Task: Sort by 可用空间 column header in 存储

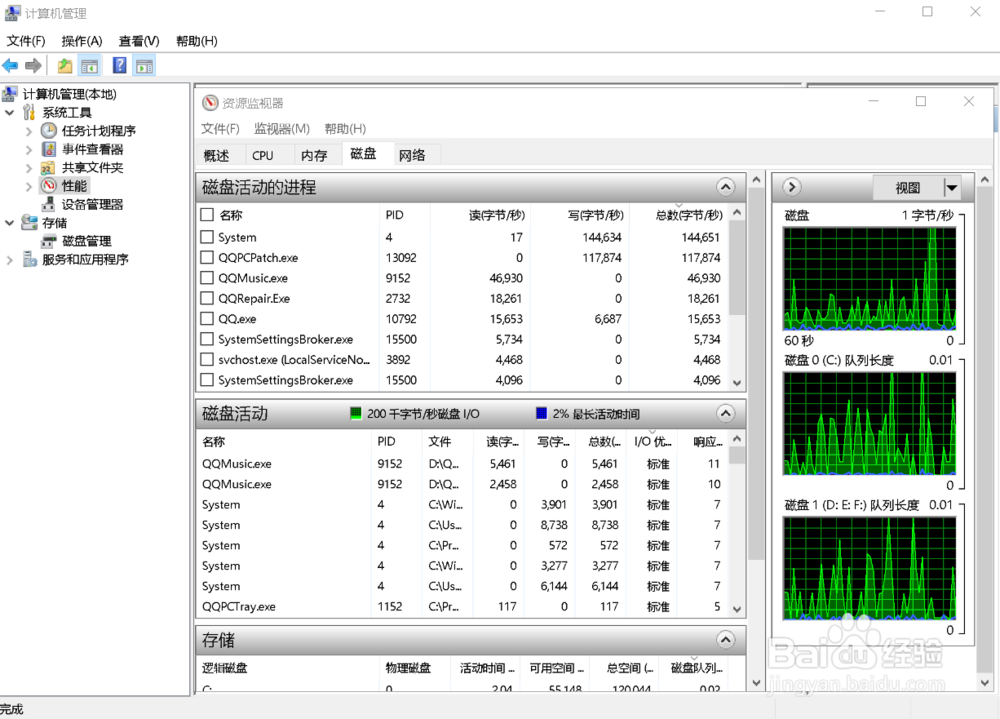Action: point(556,668)
